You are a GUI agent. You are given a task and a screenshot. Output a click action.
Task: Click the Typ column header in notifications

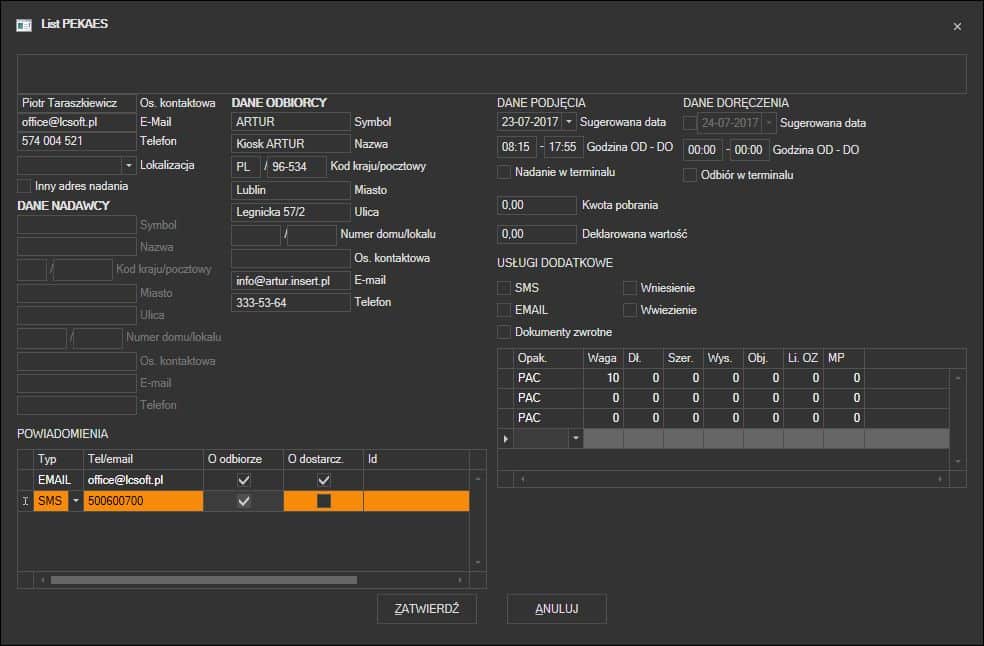(x=57, y=459)
